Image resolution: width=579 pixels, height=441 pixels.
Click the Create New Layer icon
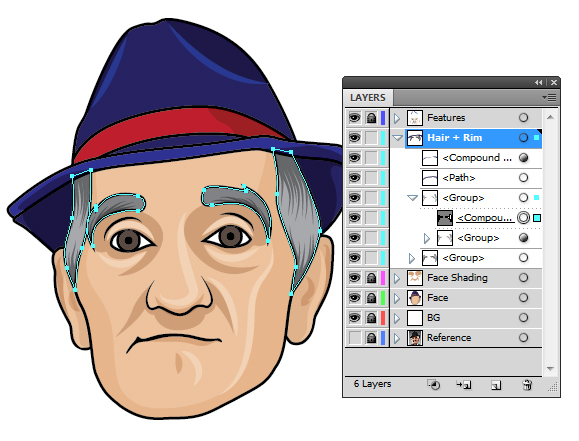[496, 385]
